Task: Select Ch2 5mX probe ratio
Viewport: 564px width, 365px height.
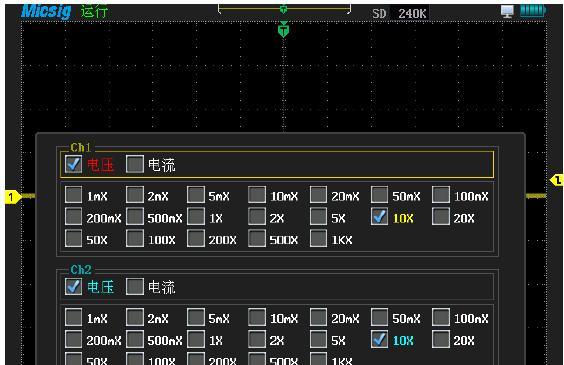Action: coord(196,317)
